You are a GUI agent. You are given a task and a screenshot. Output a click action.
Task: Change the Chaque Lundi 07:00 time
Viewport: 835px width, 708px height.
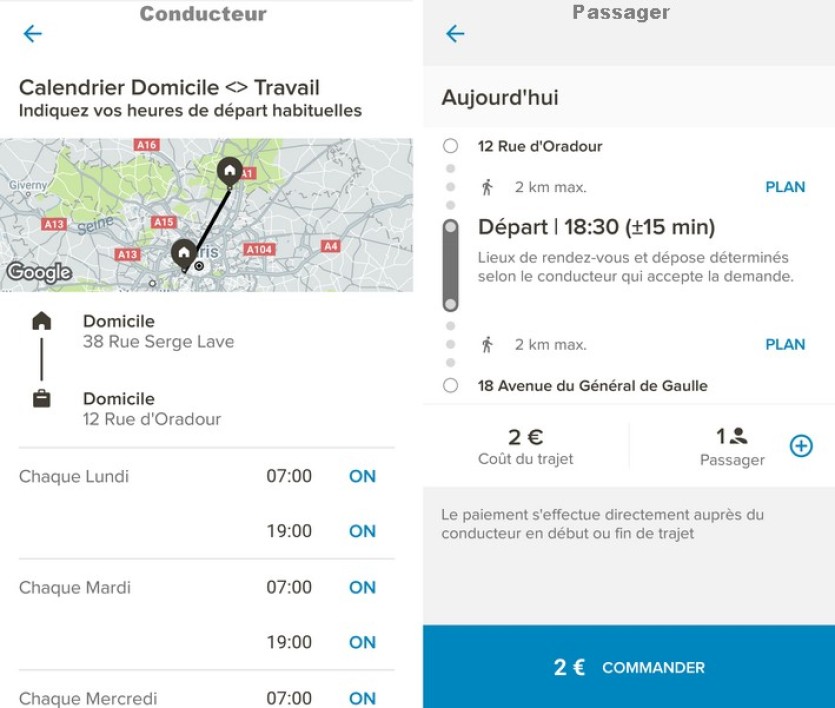click(x=289, y=476)
